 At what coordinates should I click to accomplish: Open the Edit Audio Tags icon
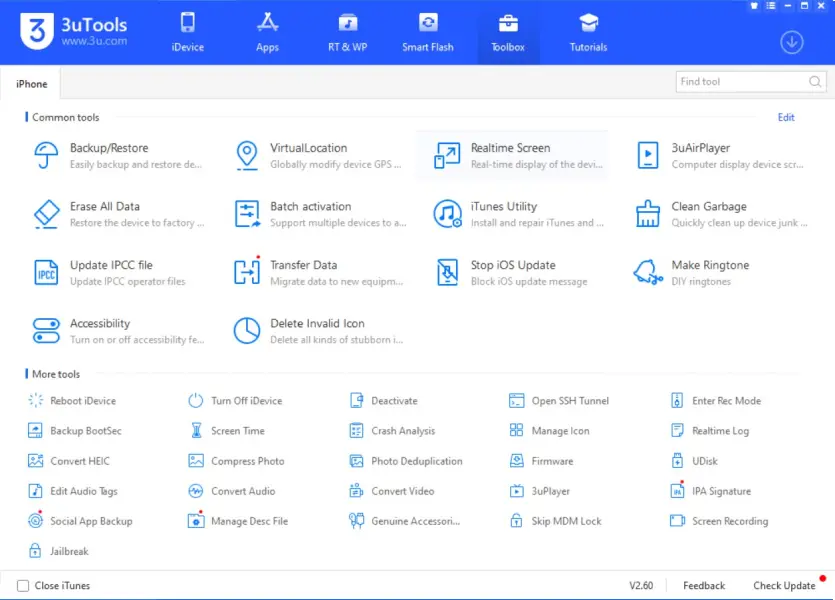(35, 490)
